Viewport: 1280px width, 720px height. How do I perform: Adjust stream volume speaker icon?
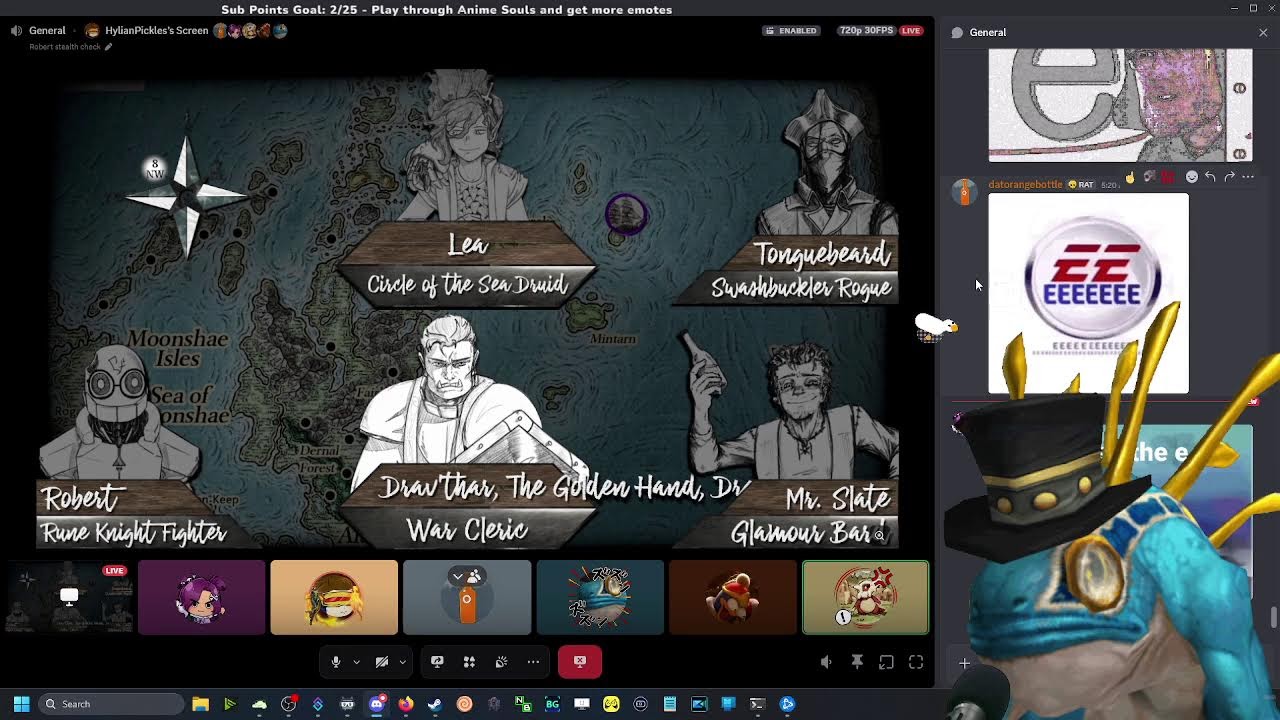pyautogui.click(x=826, y=662)
